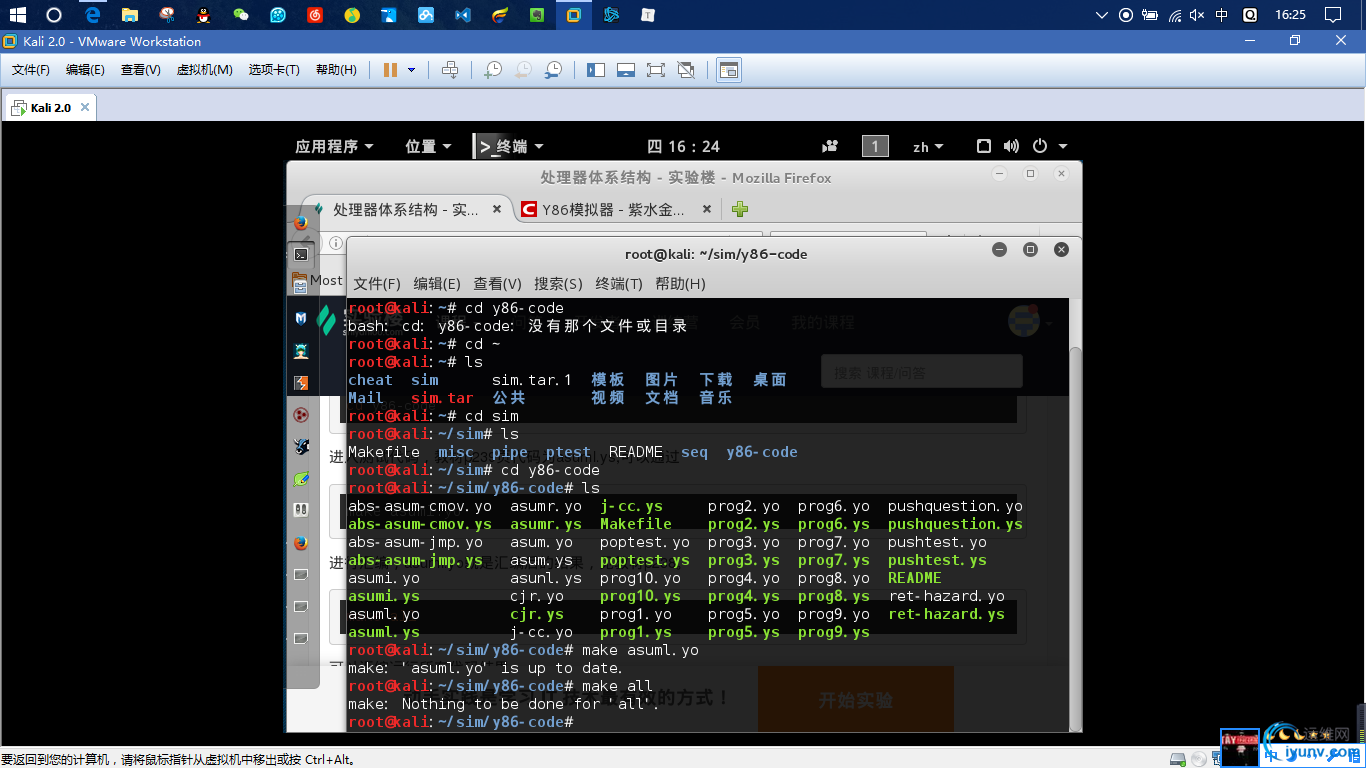Send Ctrl+Alt+Del to the VM toolbar icon
Image resolution: width=1366 pixels, height=768 pixels.
[x=450, y=70]
